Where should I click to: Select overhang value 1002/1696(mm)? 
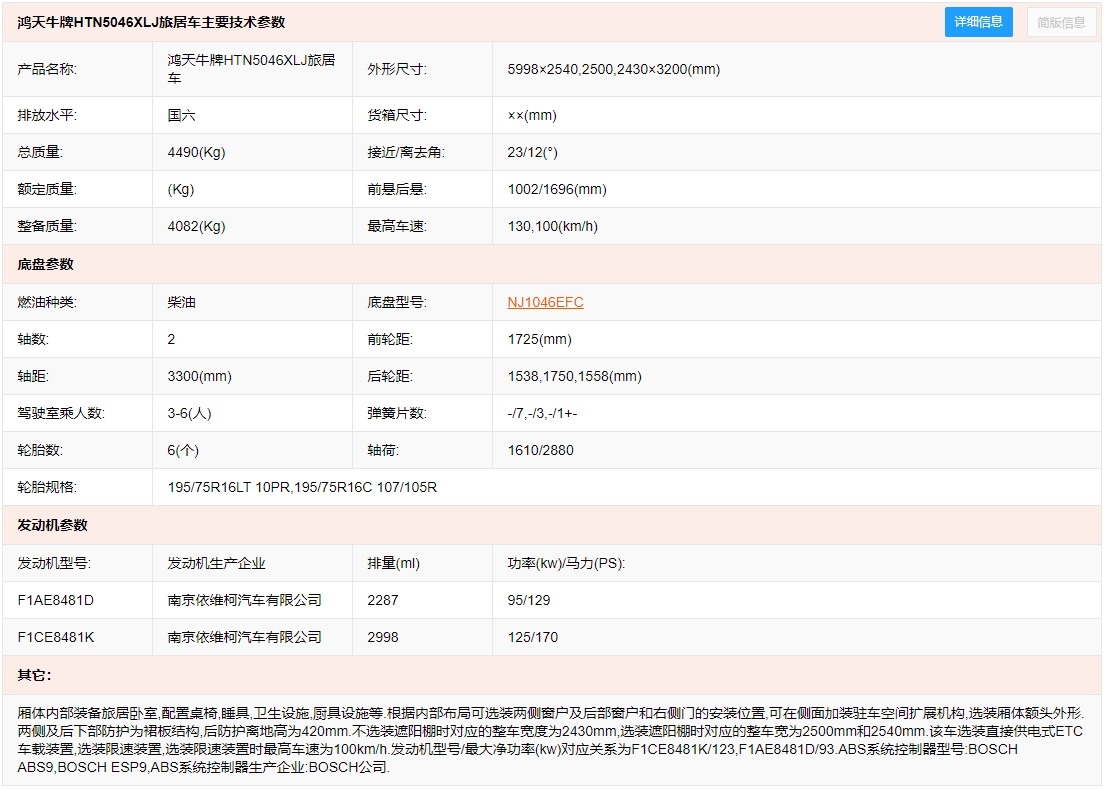point(557,189)
